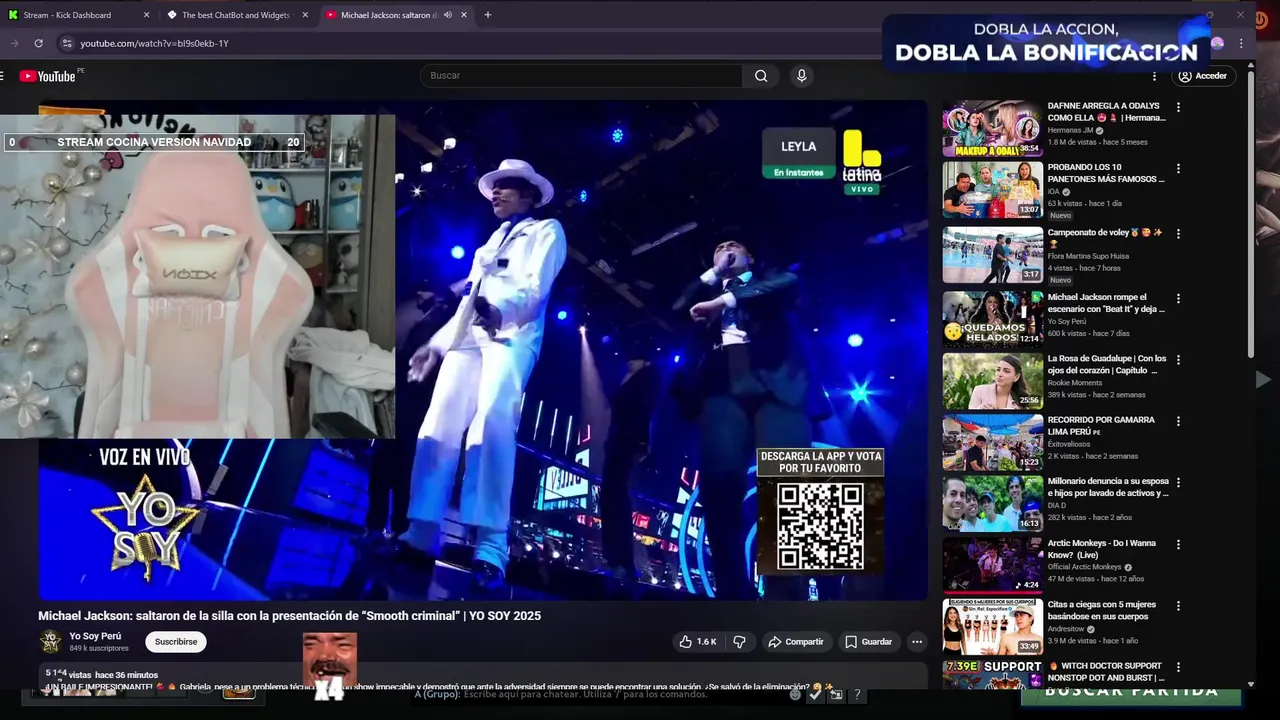
Task: Open options for PROBANDO LOS 10 PANETONES video
Action: coord(1178,169)
